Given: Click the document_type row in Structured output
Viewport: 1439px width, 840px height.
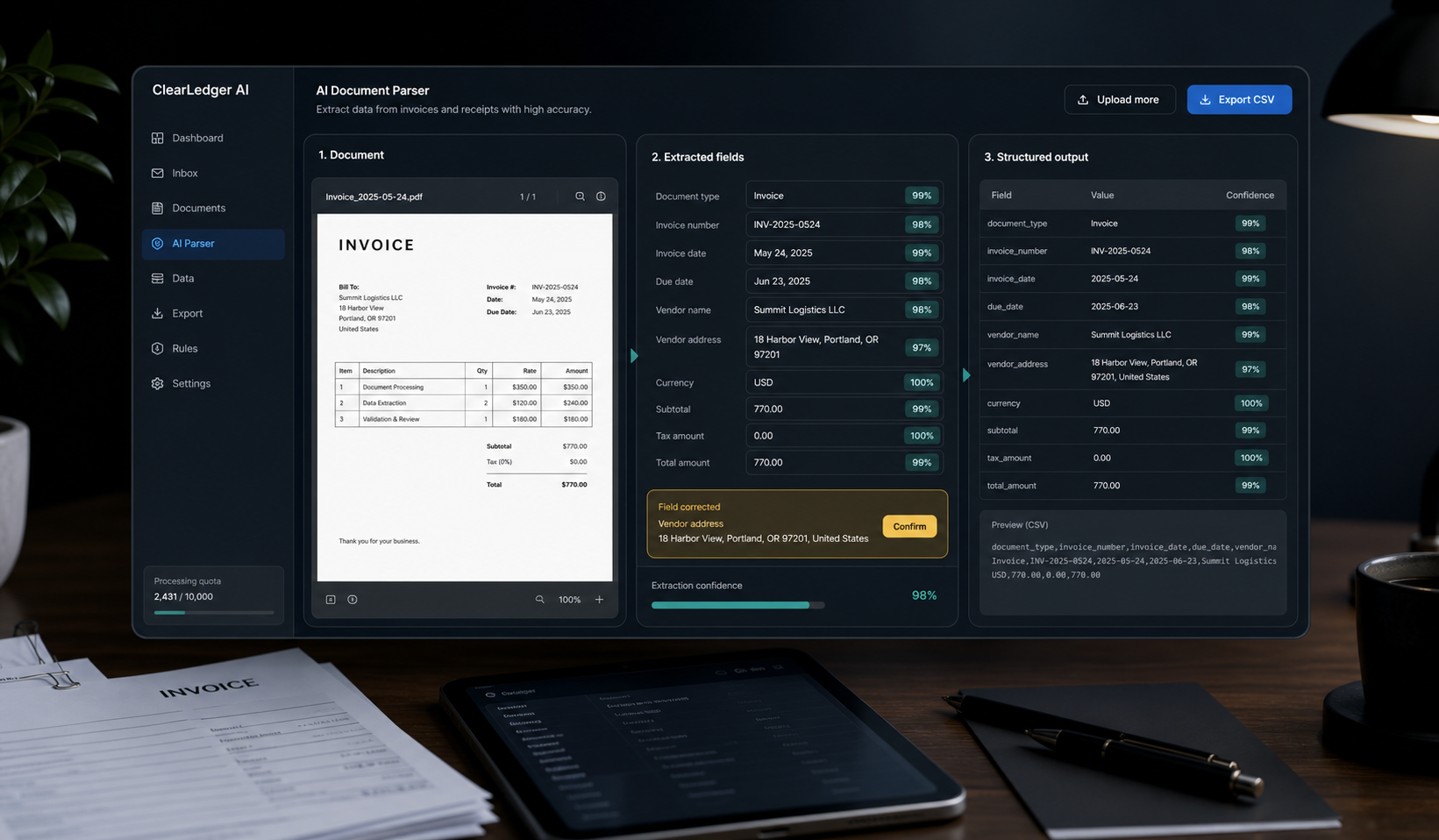Looking at the screenshot, I should point(1133,224).
